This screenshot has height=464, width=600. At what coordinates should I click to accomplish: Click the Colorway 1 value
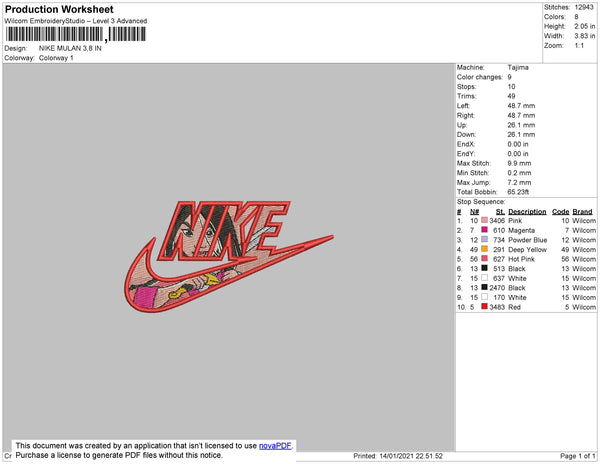tap(56, 58)
